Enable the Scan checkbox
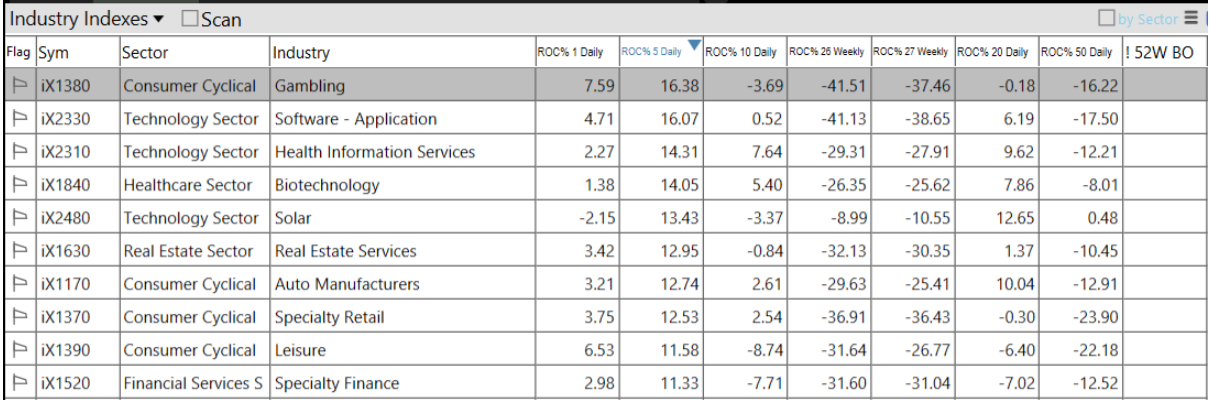This screenshot has width=1210, height=400. click(x=190, y=19)
